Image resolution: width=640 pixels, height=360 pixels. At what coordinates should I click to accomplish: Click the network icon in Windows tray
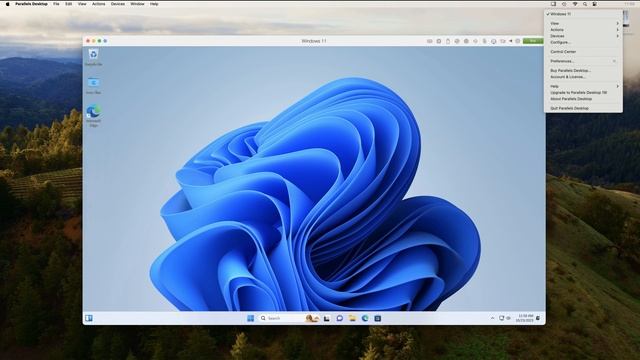point(502,318)
